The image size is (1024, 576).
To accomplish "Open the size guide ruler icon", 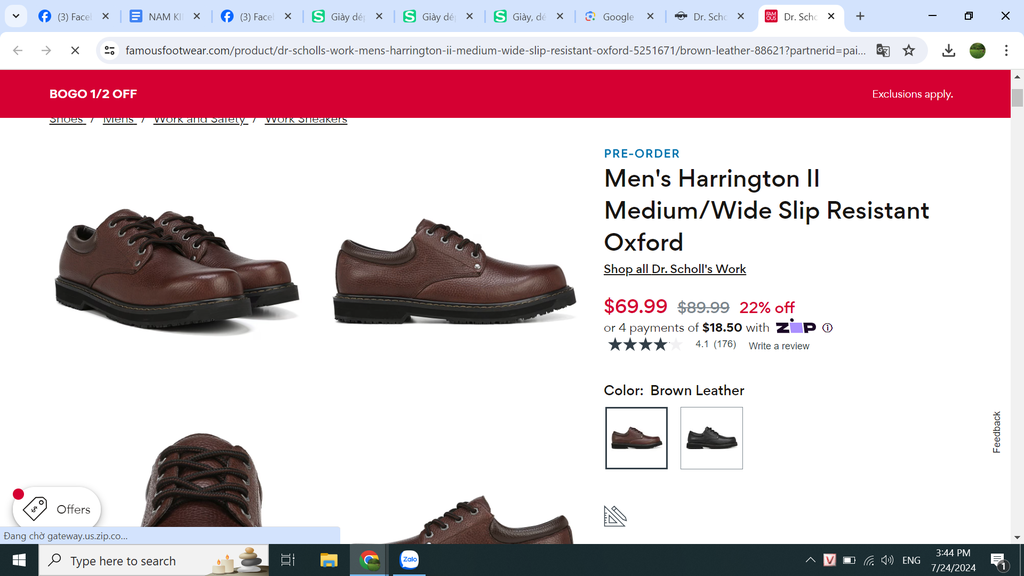I will [615, 516].
